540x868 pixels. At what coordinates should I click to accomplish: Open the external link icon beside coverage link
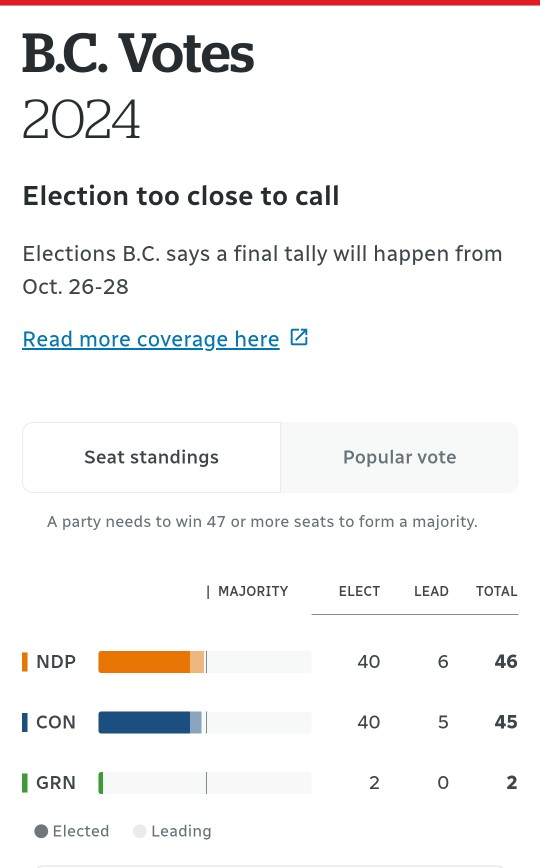[x=299, y=337]
